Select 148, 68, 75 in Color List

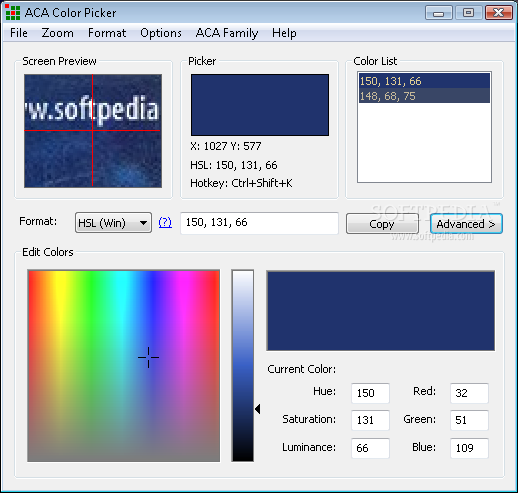pos(424,96)
